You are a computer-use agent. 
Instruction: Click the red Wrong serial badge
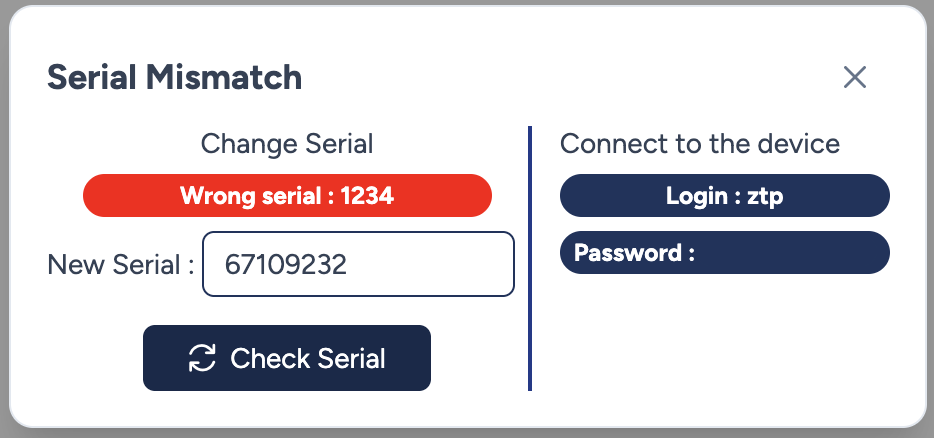click(x=287, y=196)
